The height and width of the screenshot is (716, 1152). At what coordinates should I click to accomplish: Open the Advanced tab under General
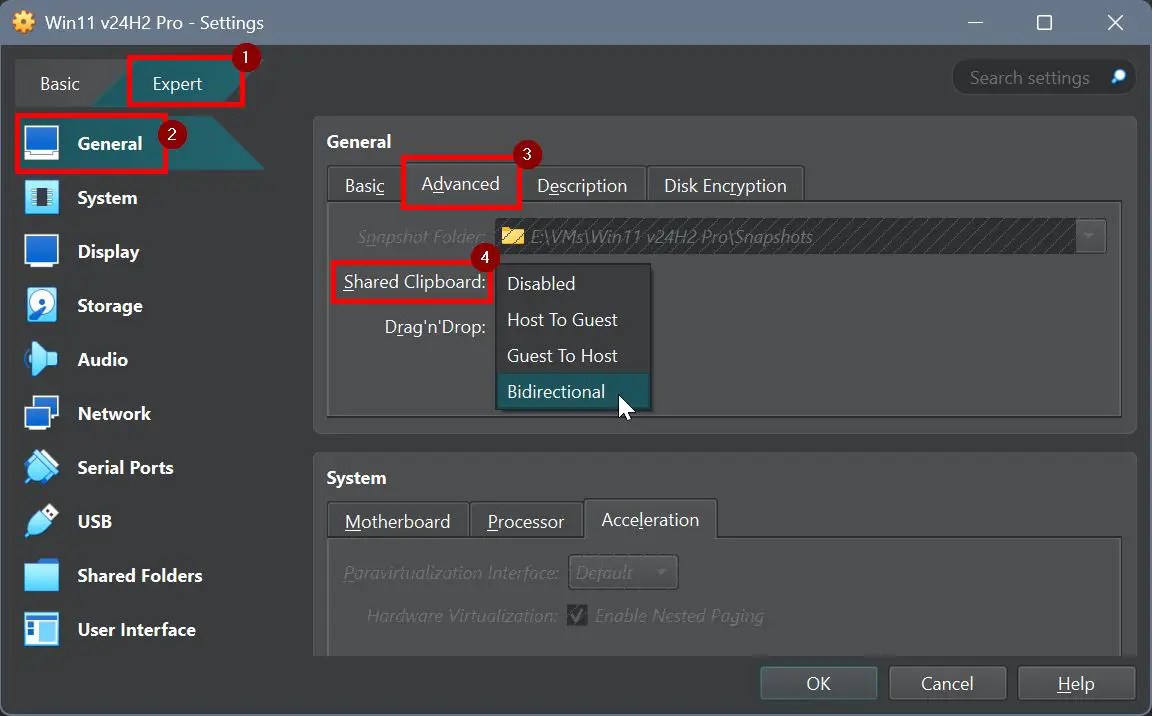coord(461,184)
